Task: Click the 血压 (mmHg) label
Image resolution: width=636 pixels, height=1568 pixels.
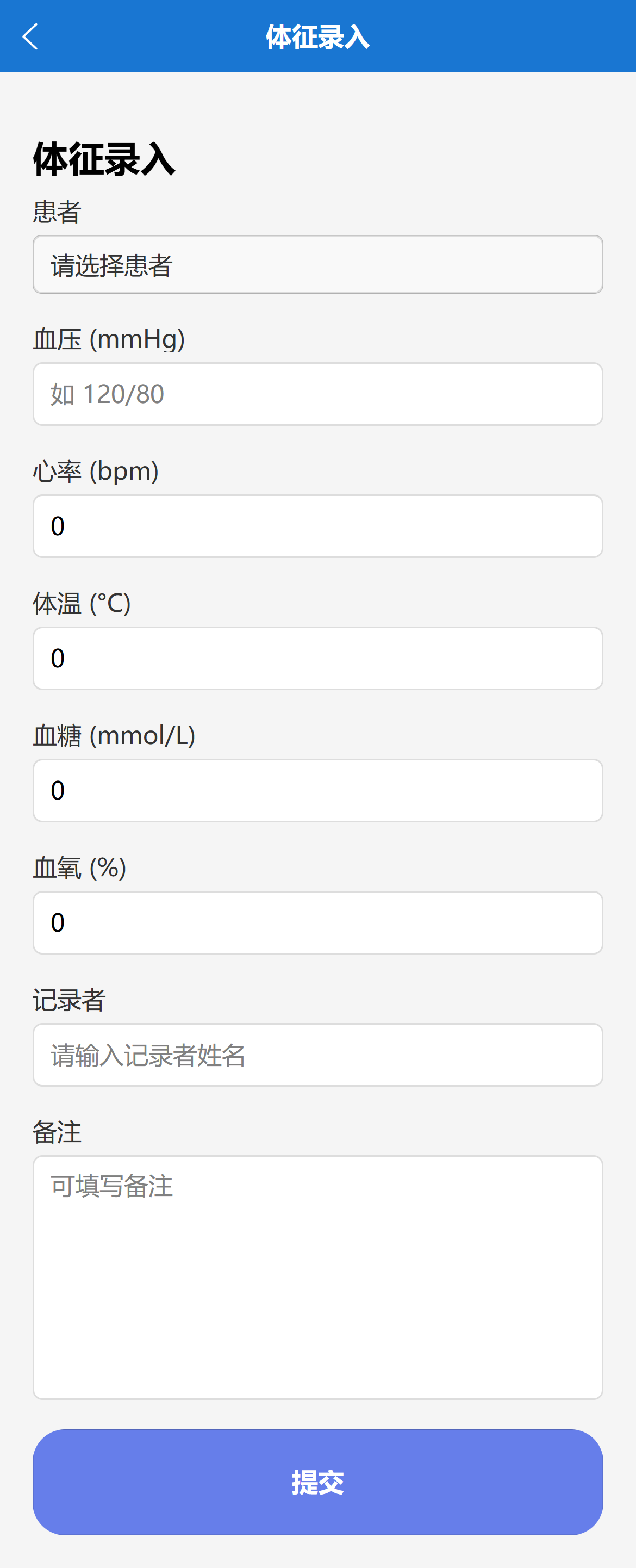Action: [x=109, y=339]
